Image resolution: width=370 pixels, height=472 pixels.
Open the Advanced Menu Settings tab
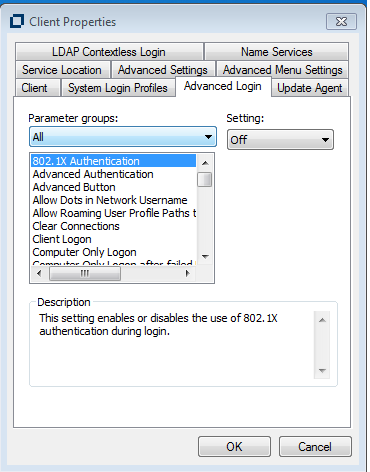283,70
